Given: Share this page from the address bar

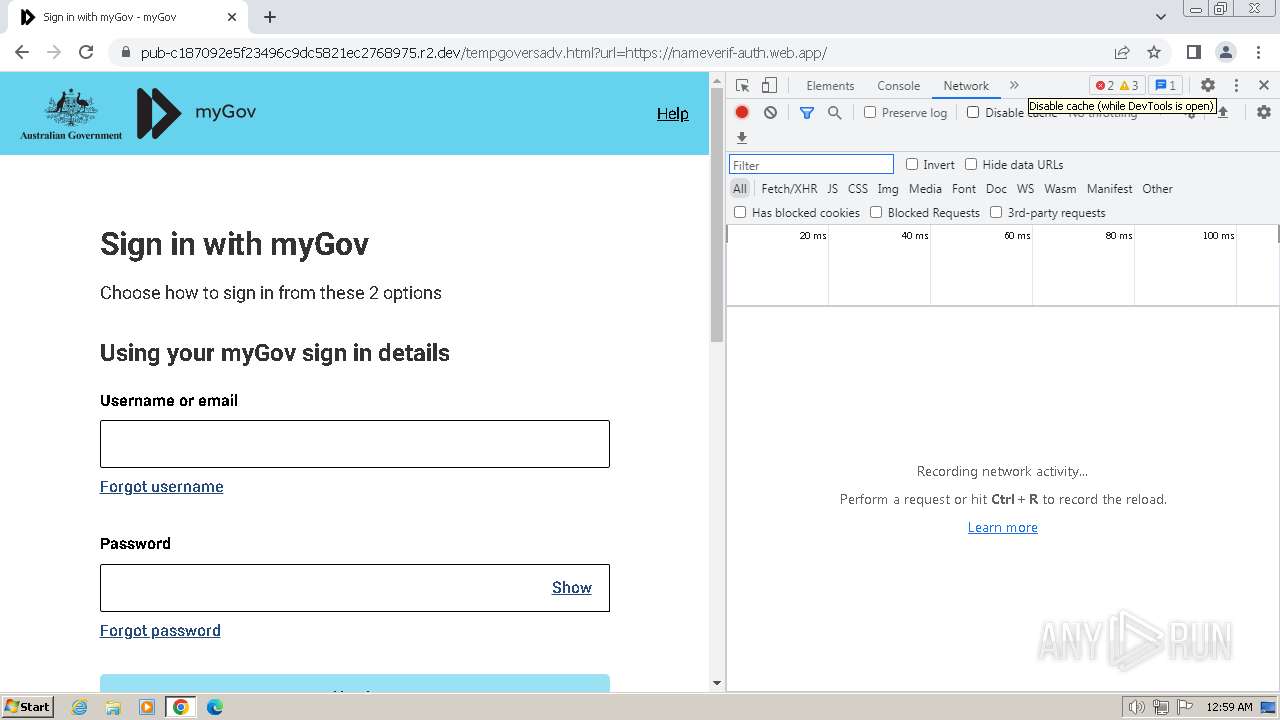Looking at the screenshot, I should (1122, 52).
